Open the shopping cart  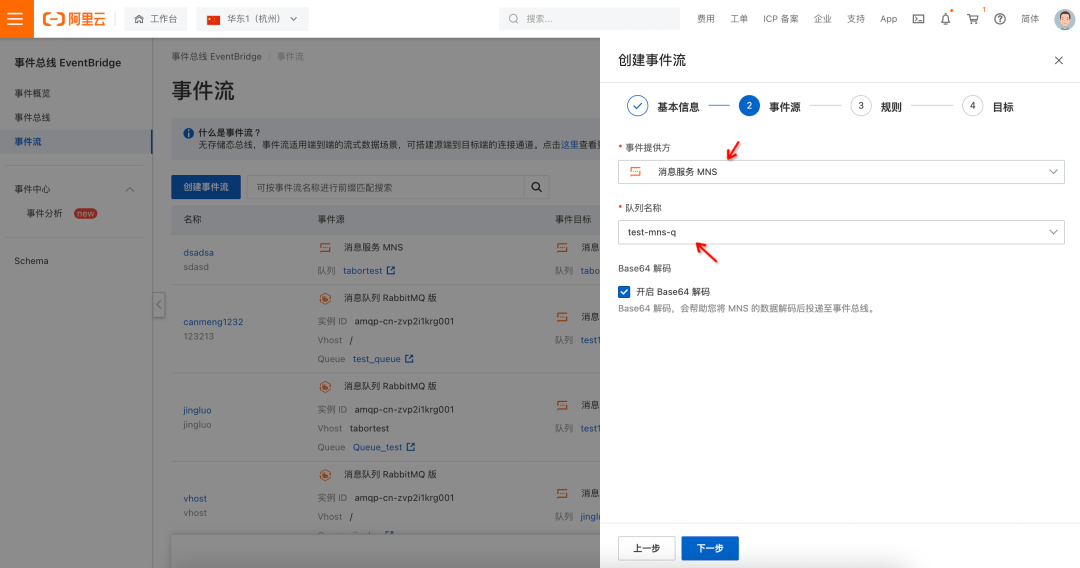973,19
